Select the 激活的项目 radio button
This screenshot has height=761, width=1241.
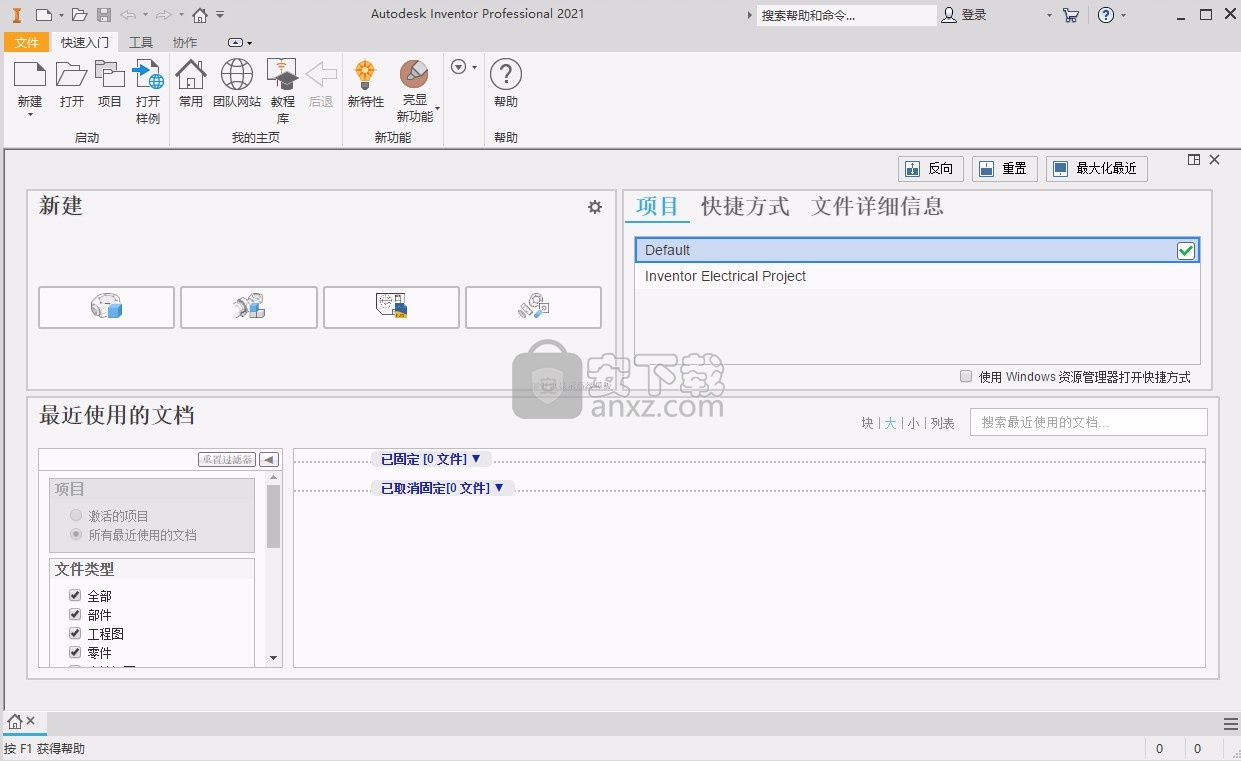coord(76,516)
